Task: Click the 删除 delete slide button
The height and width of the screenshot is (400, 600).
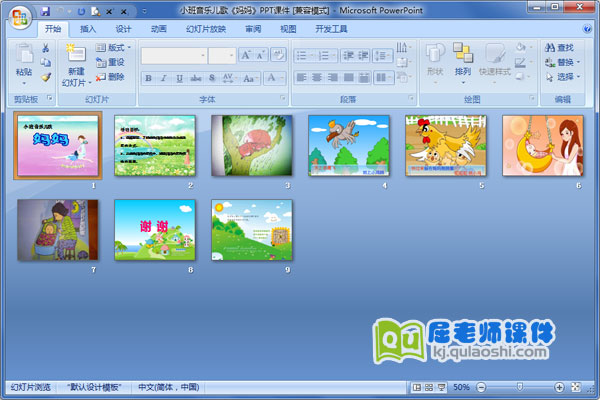Action: (111, 77)
